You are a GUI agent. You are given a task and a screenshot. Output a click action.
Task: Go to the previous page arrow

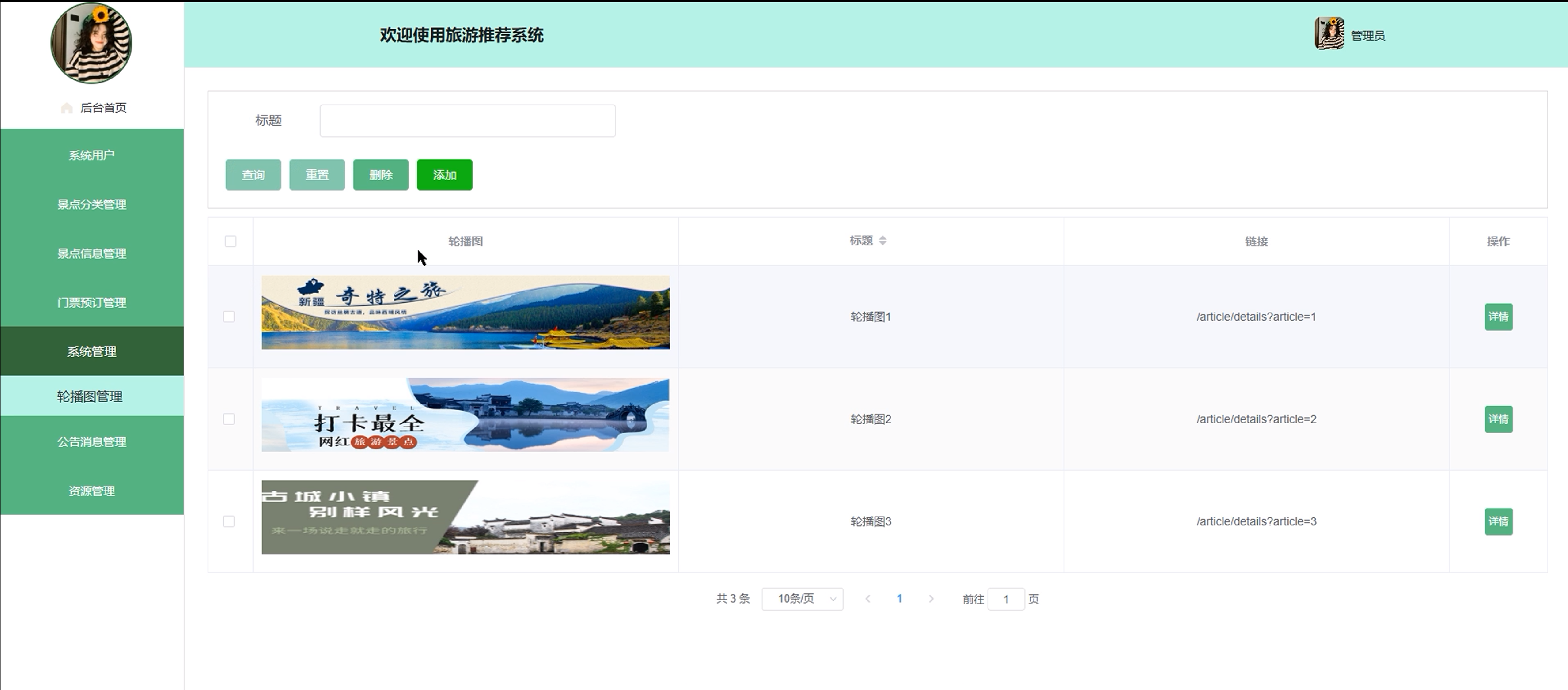point(868,599)
